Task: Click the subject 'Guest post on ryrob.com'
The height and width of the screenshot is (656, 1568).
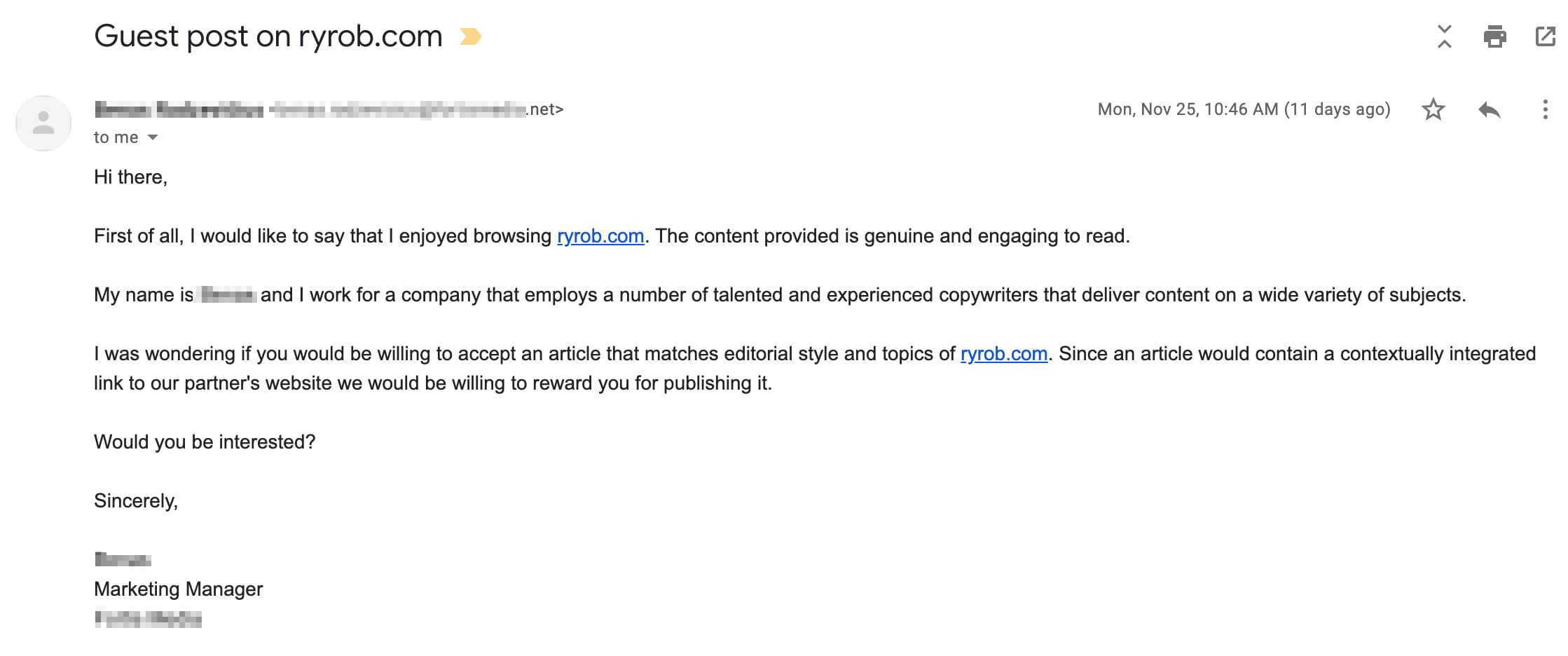Action: [268, 36]
